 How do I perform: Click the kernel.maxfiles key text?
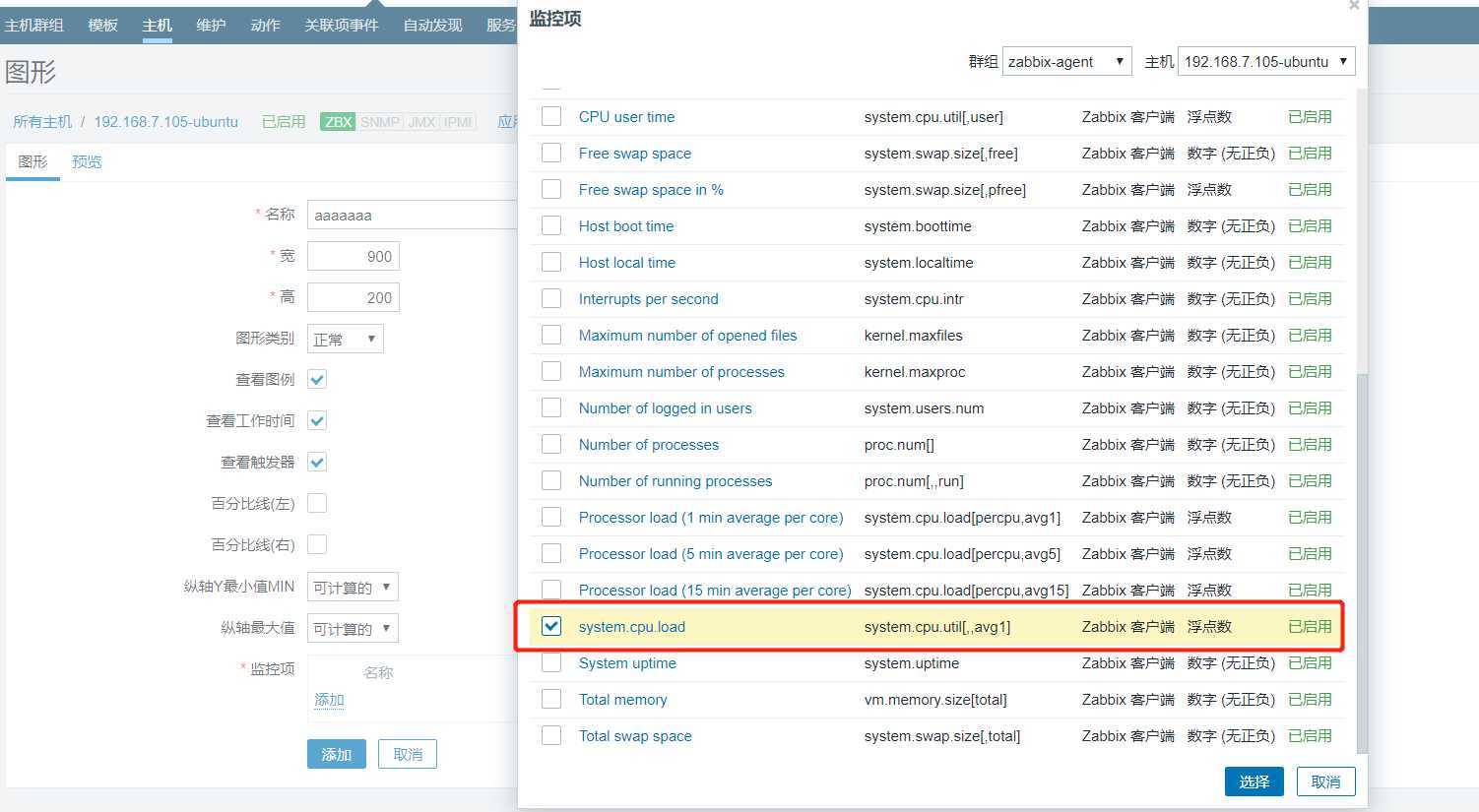click(x=913, y=335)
